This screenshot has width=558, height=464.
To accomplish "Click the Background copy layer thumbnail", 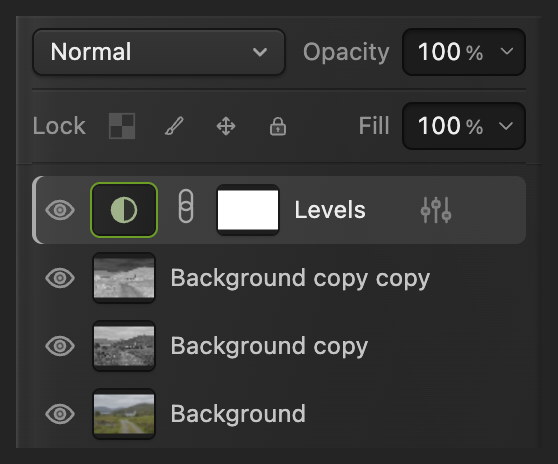I will coord(124,346).
